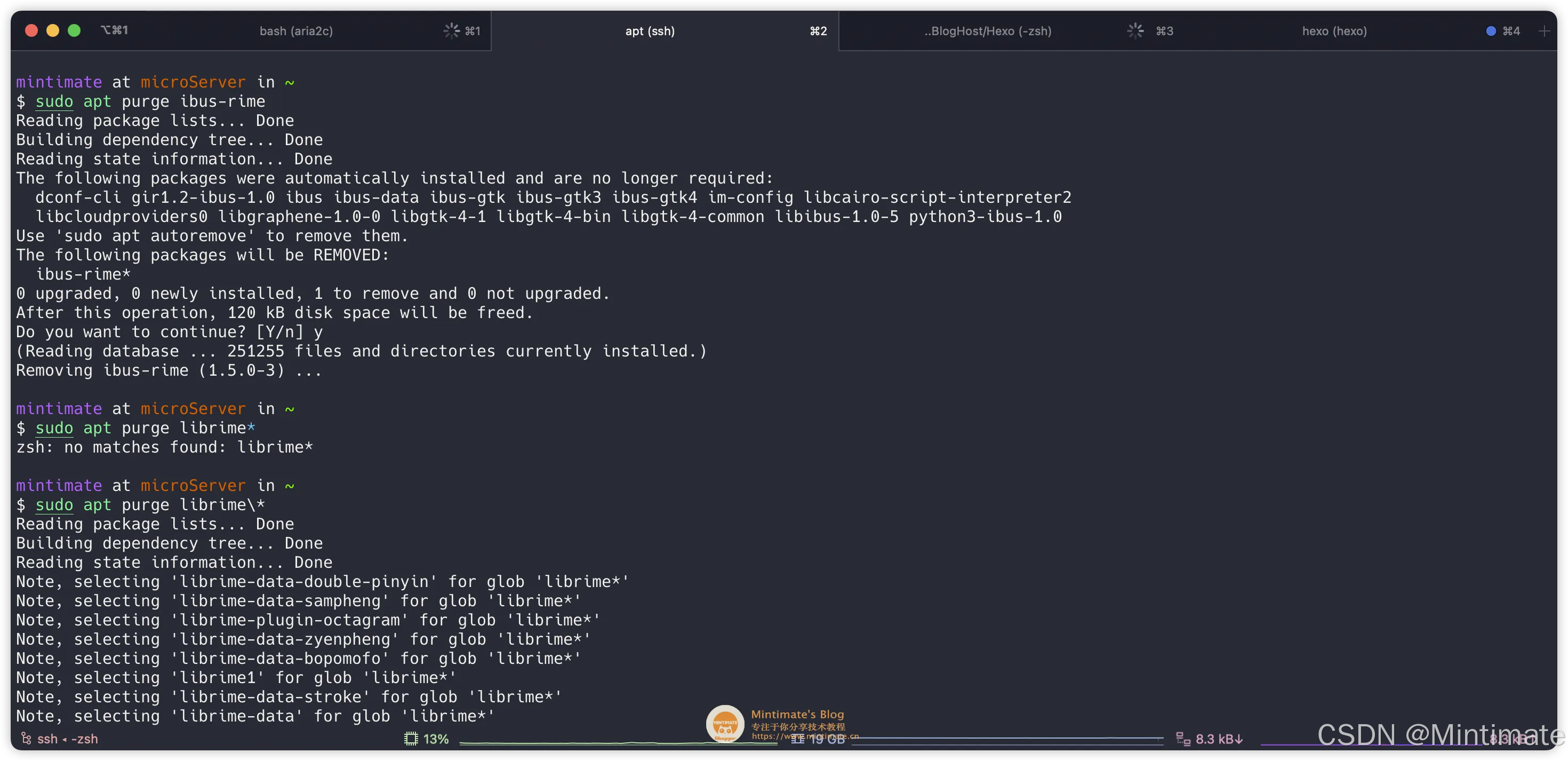The image size is (1568, 761).
Task: Click the line selecting 'librime-data-bopomofo'
Action: click(x=298, y=659)
